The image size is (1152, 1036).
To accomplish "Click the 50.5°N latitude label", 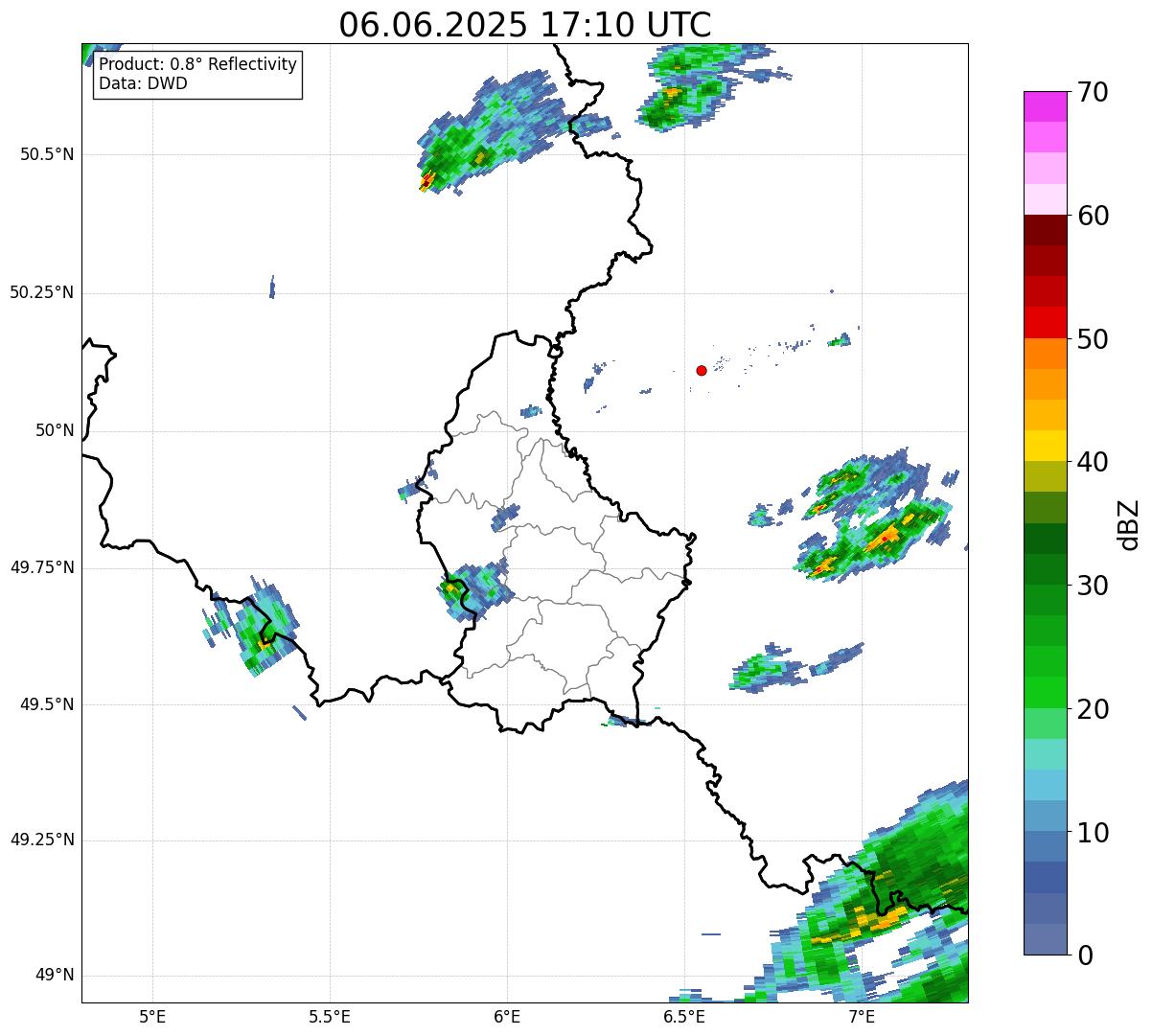I will pyautogui.click(x=46, y=154).
